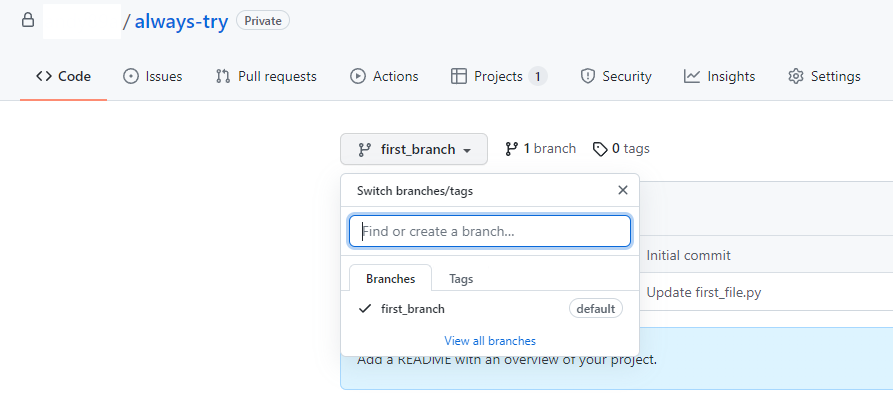
Task: Focus the Find or create a branch field
Action: [490, 231]
